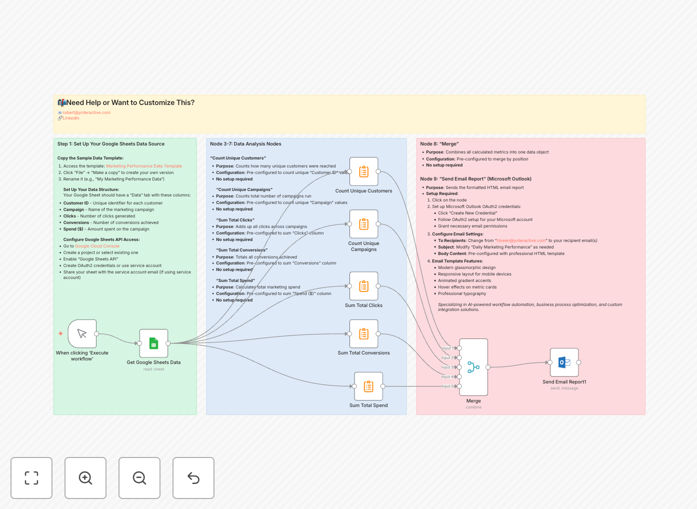Click the 'Email Template Features:' text
Image resolution: width=697 pixels, height=509 pixels.
click(457, 261)
